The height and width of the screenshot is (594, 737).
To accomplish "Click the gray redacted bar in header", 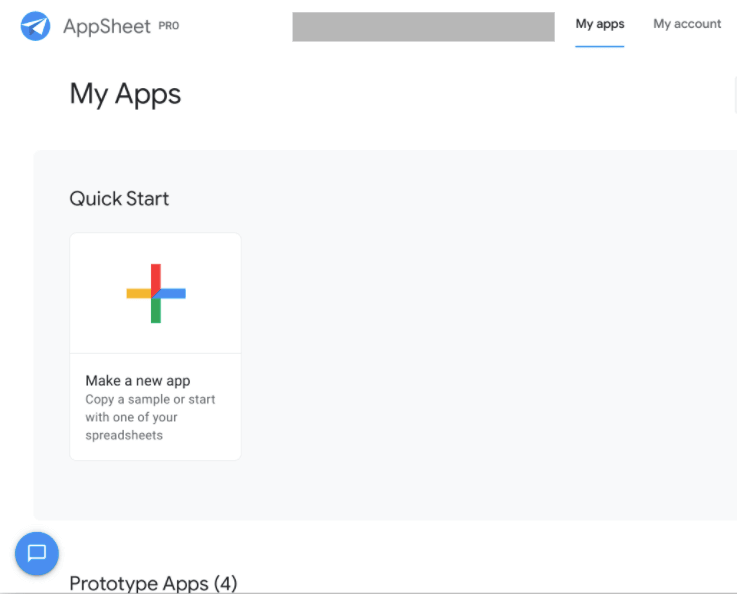I will 423,27.
